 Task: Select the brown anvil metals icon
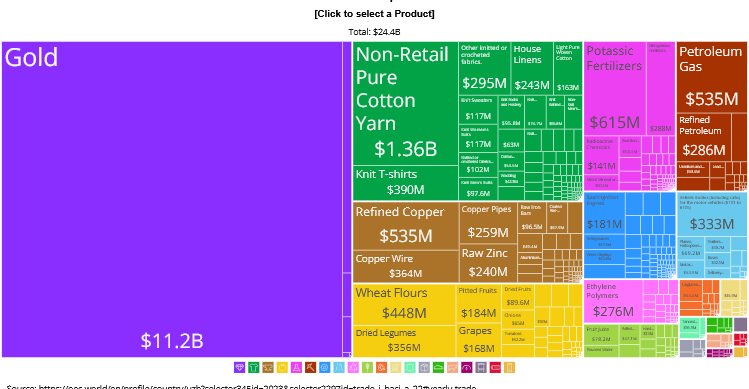268,367
